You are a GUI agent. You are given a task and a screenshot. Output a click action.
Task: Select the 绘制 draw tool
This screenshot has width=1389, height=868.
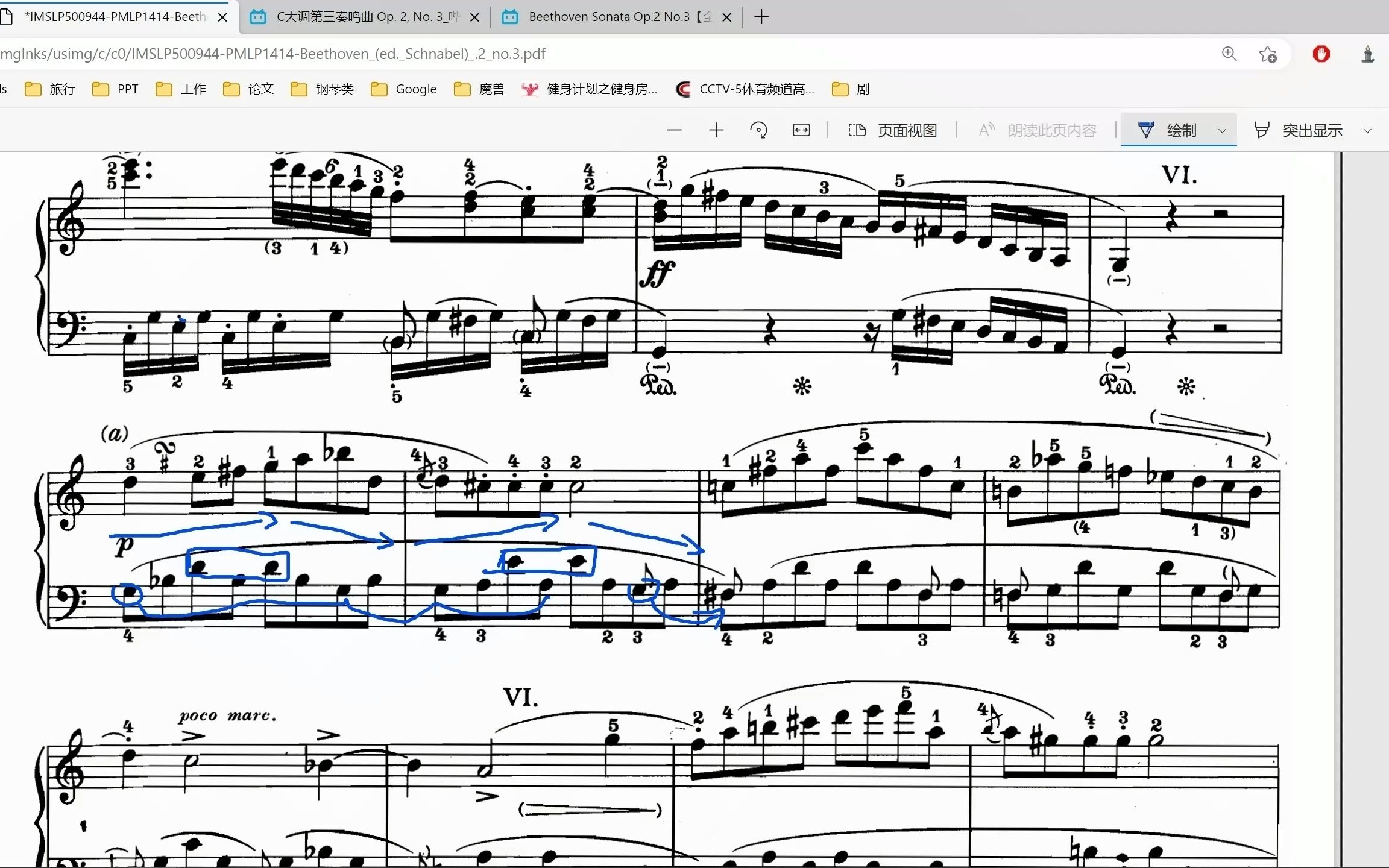click(x=1166, y=130)
